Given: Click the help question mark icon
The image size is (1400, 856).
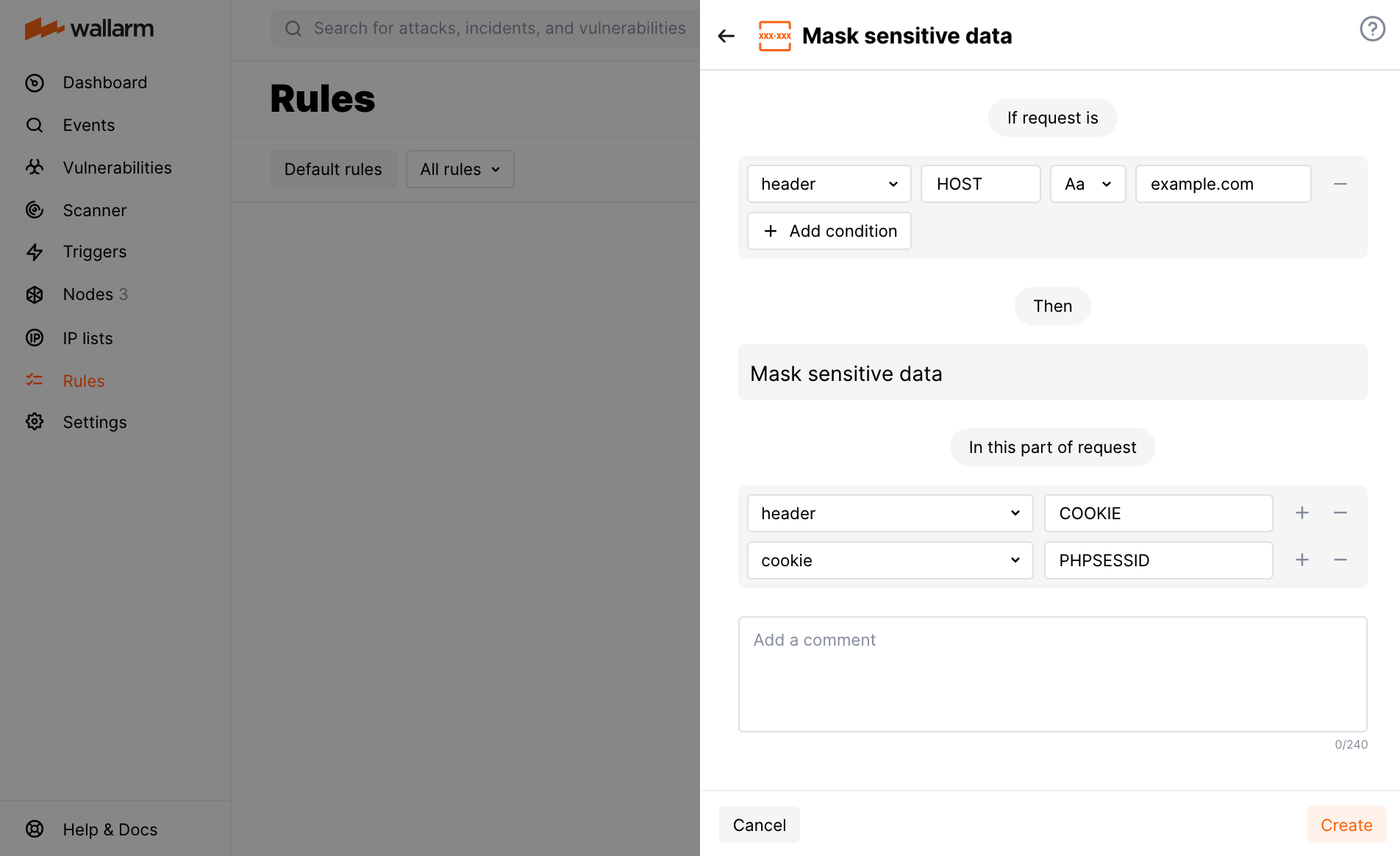Looking at the screenshot, I should click(1372, 29).
